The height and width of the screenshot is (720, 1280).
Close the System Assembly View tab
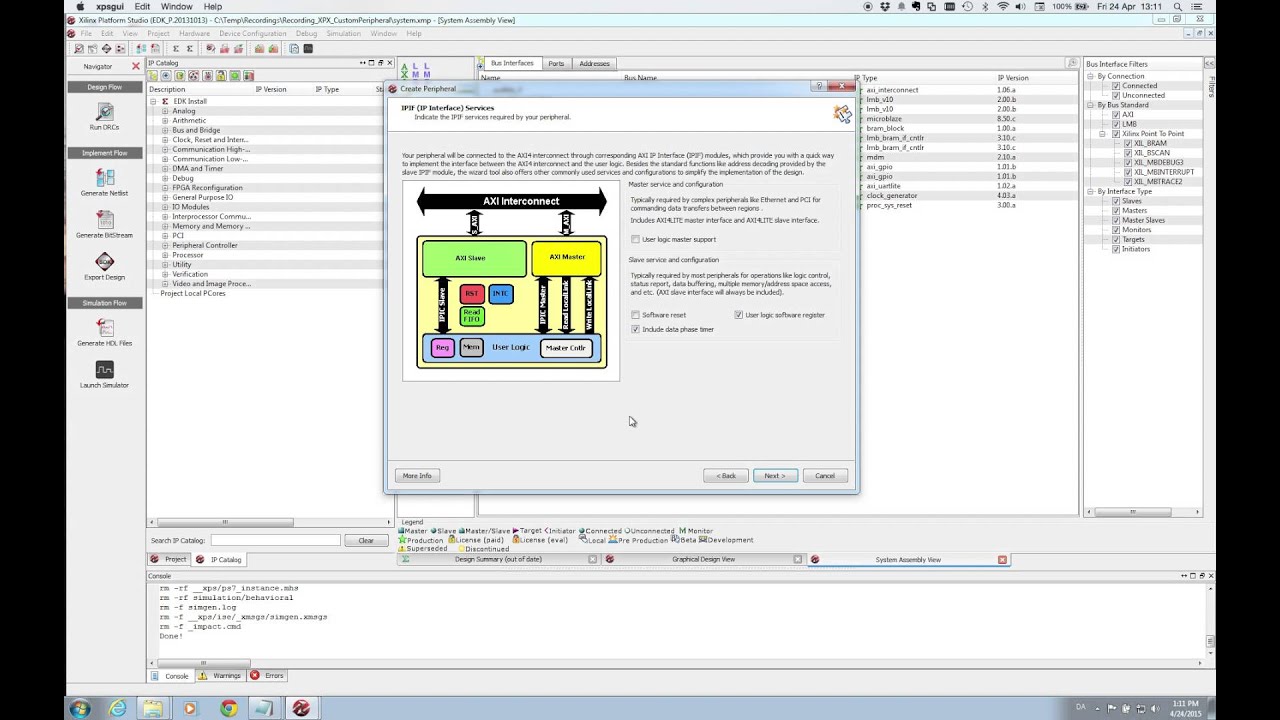click(x=1002, y=559)
